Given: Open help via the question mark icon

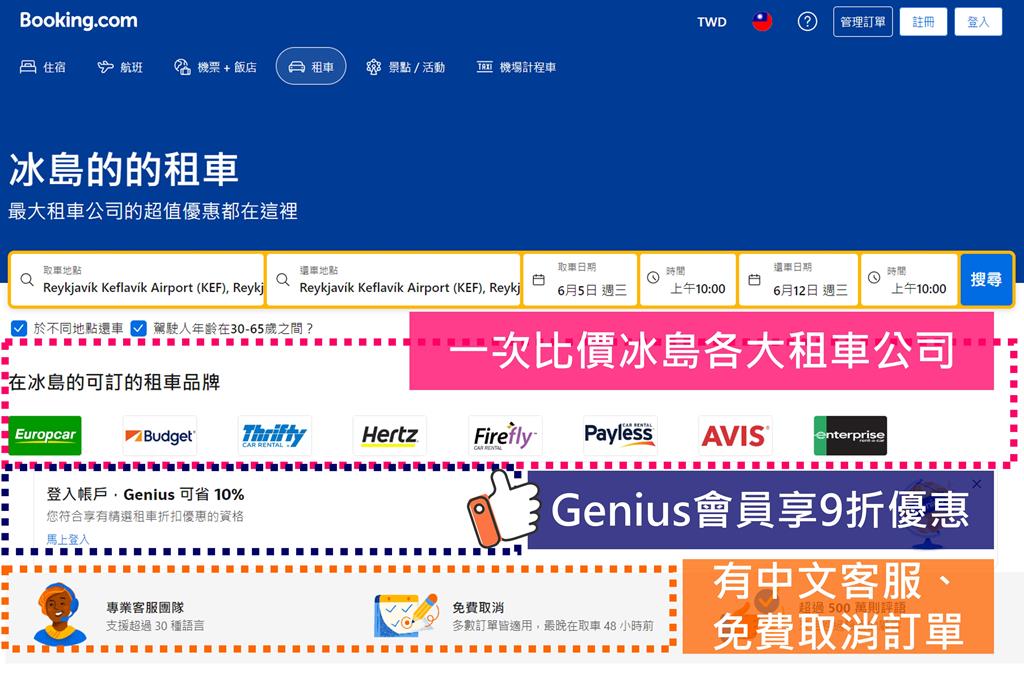Looking at the screenshot, I should pos(807,22).
